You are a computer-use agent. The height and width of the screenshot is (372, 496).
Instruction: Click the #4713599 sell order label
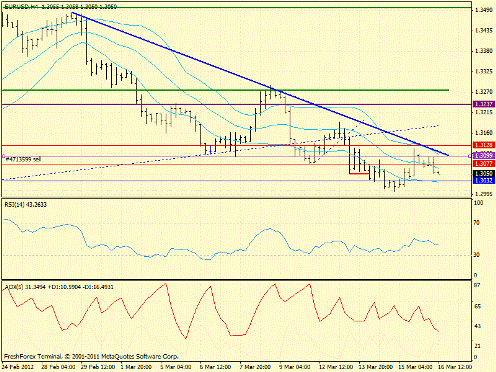pyautogui.click(x=23, y=159)
